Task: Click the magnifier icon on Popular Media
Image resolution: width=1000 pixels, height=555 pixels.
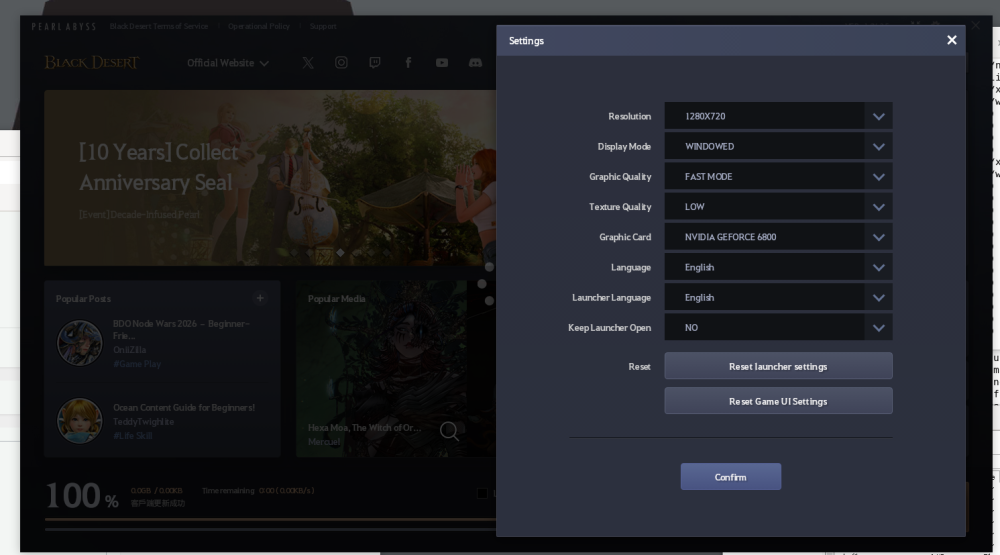Action: (x=450, y=431)
